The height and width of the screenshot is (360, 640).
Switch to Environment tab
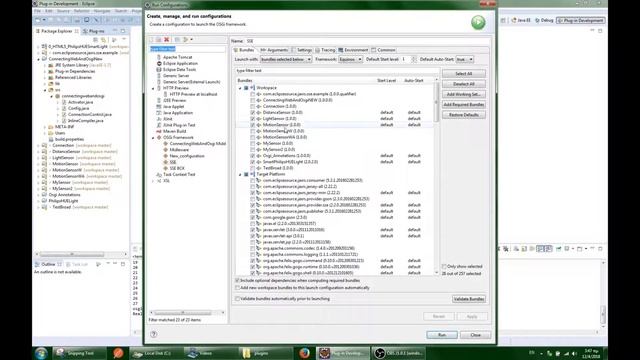pos(353,50)
